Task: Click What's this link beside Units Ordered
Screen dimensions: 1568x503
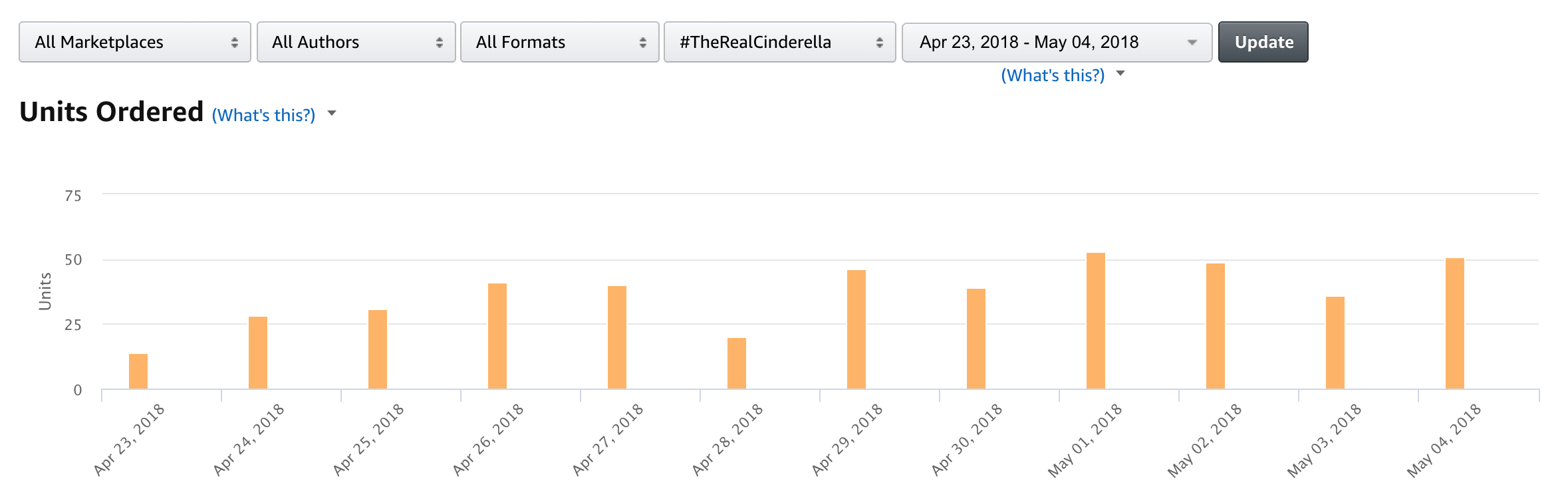Action: coord(263,115)
